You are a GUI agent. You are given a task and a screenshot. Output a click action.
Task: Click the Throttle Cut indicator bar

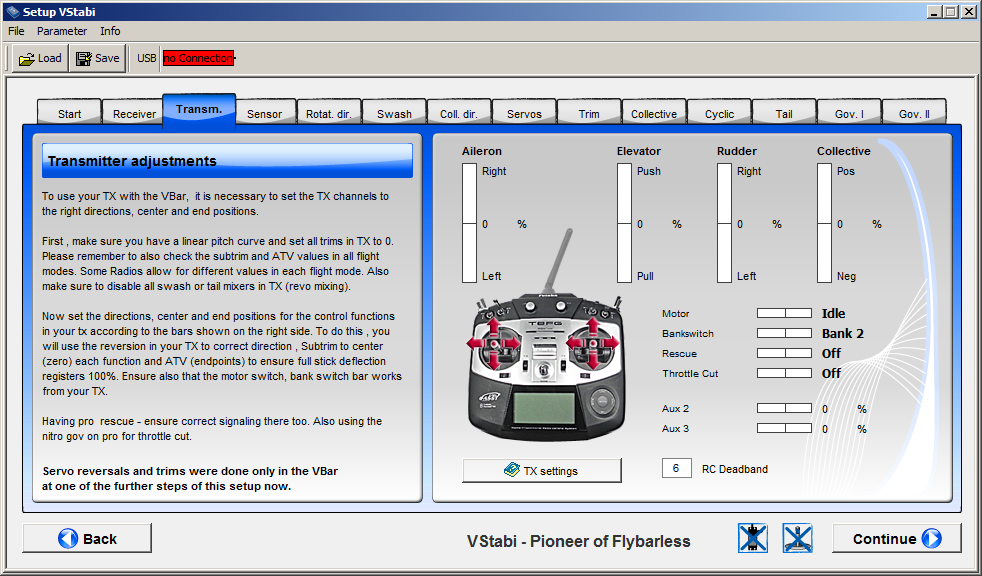(x=784, y=373)
